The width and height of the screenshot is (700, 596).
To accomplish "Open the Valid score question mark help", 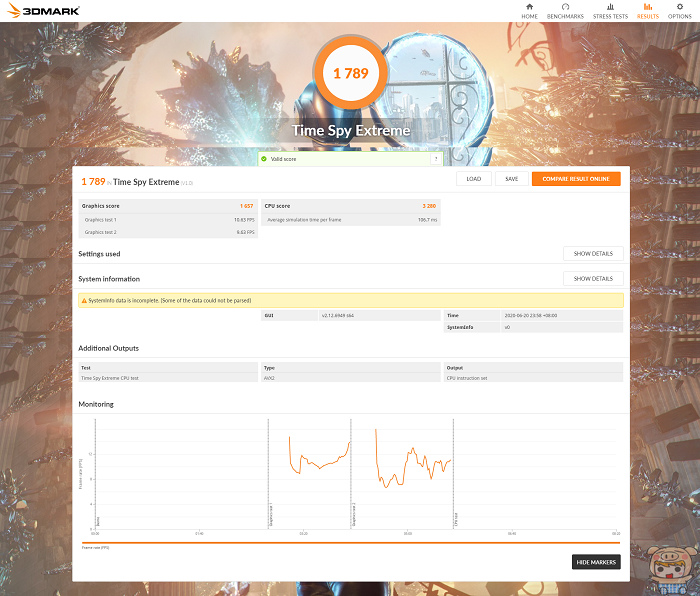I will tap(436, 159).
